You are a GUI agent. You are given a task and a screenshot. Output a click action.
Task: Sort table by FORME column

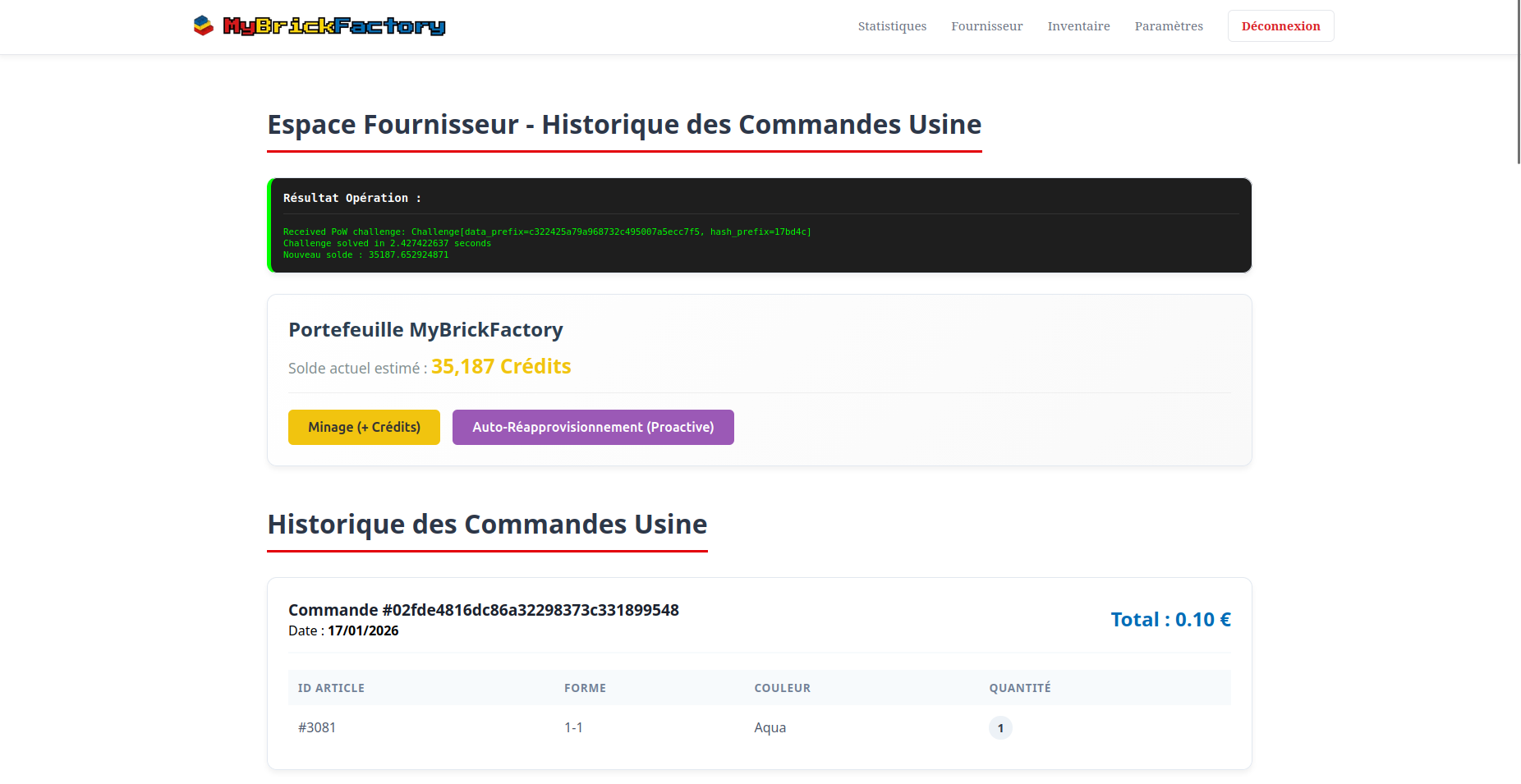coord(585,688)
